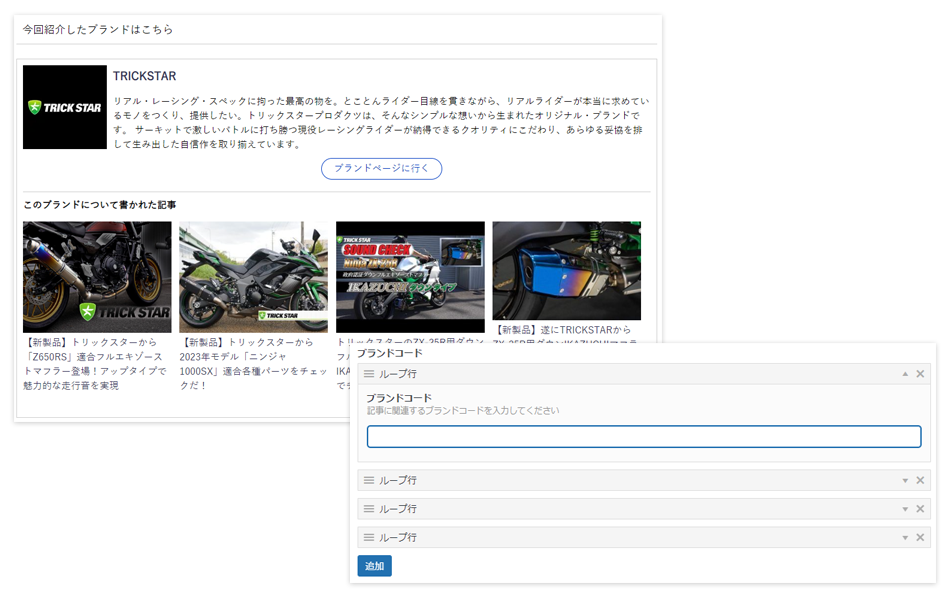Click the ブランドページに行く button

[381, 168]
